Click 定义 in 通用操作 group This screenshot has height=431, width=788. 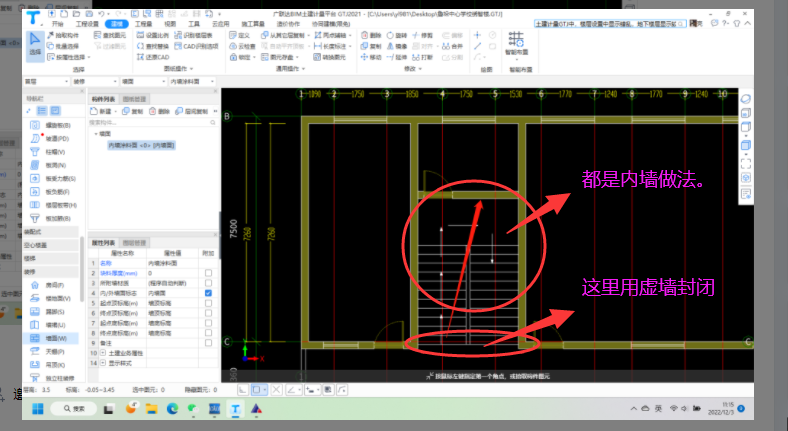(240, 35)
